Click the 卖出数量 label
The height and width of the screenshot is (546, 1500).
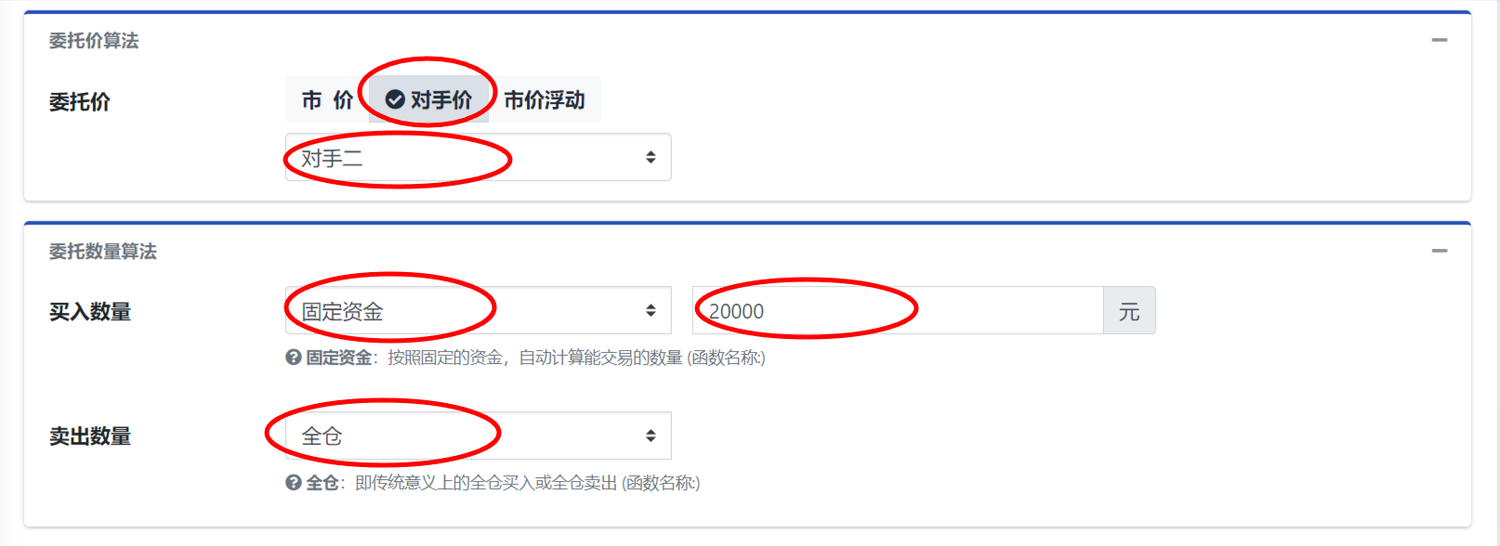pos(90,437)
